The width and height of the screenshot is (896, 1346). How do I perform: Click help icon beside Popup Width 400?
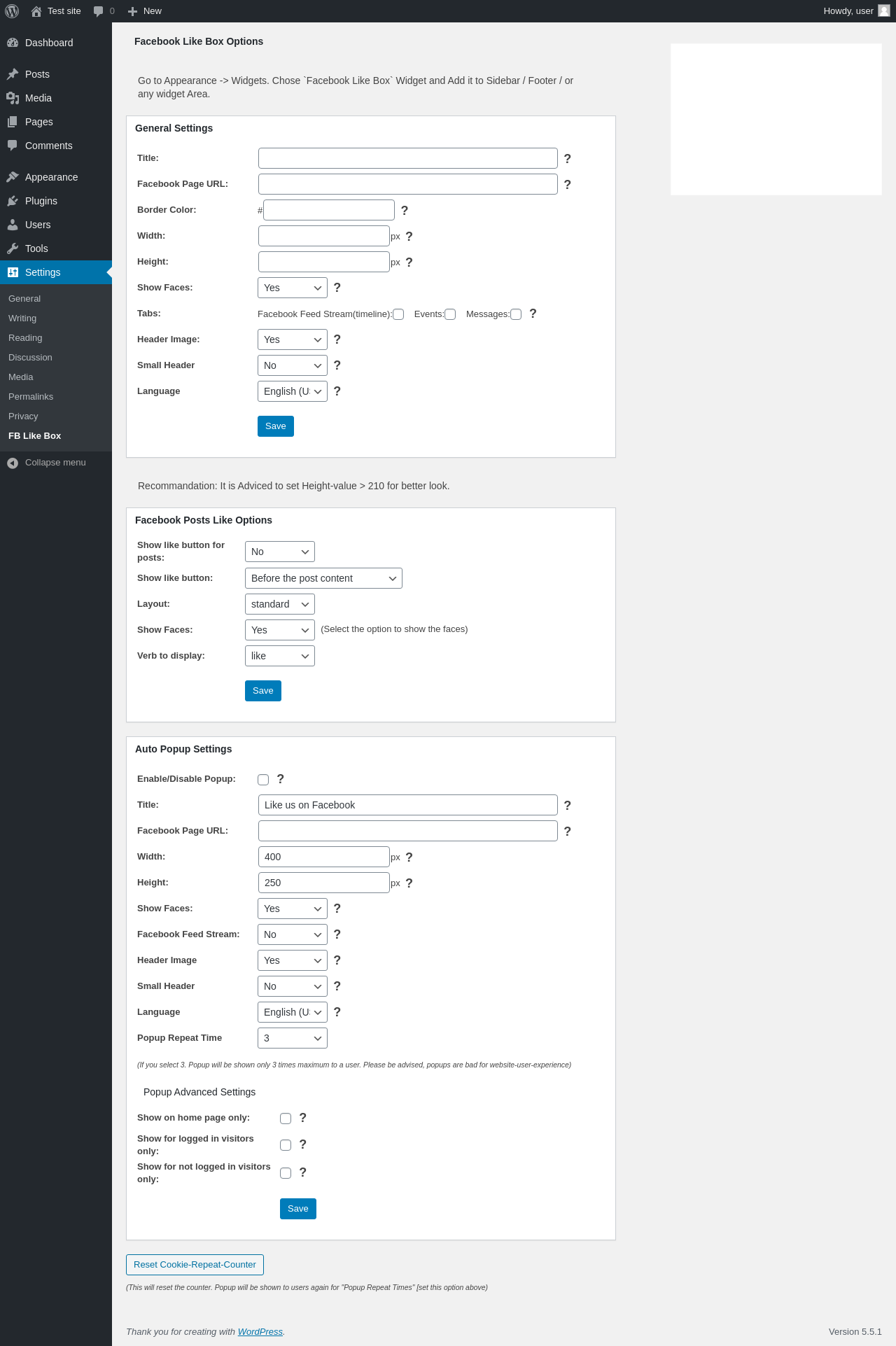pyautogui.click(x=409, y=857)
